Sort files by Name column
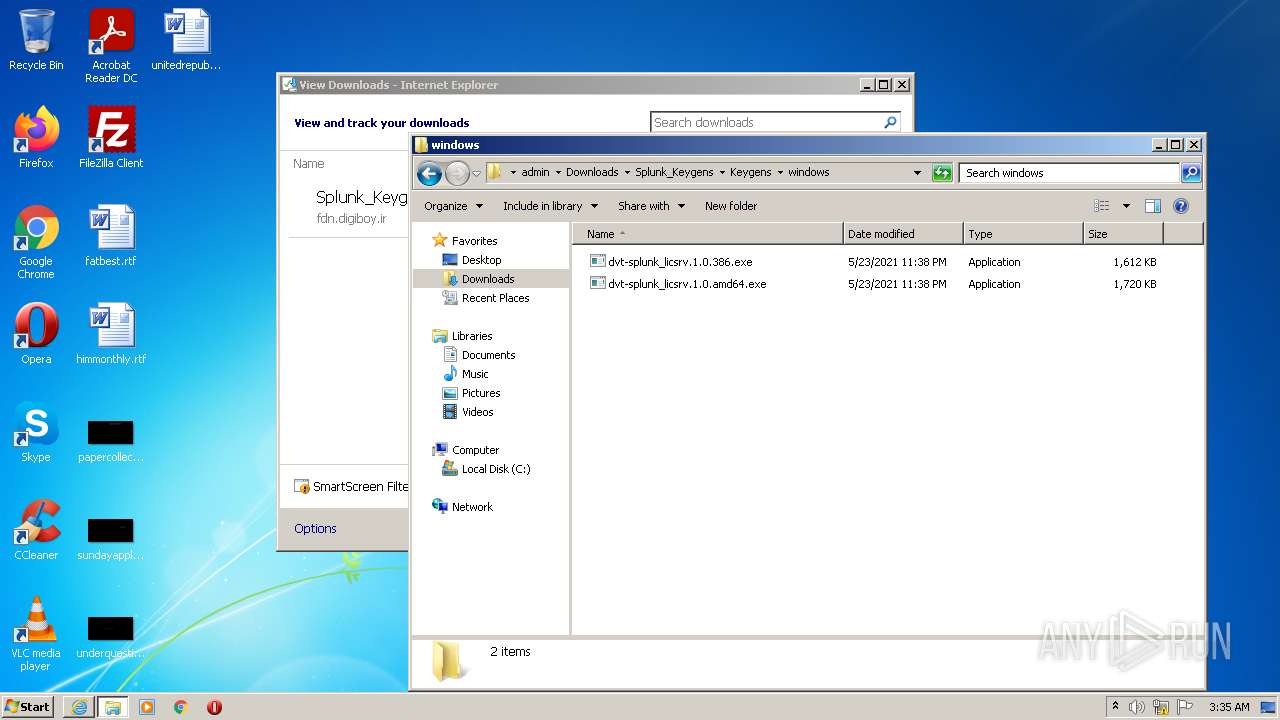The image size is (1280, 720). [707, 234]
